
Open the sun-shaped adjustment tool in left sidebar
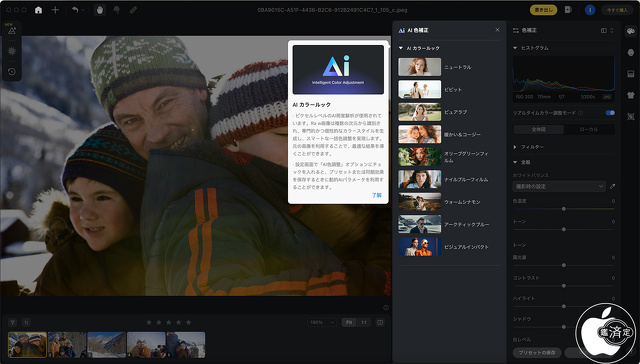pyautogui.click(x=12, y=51)
